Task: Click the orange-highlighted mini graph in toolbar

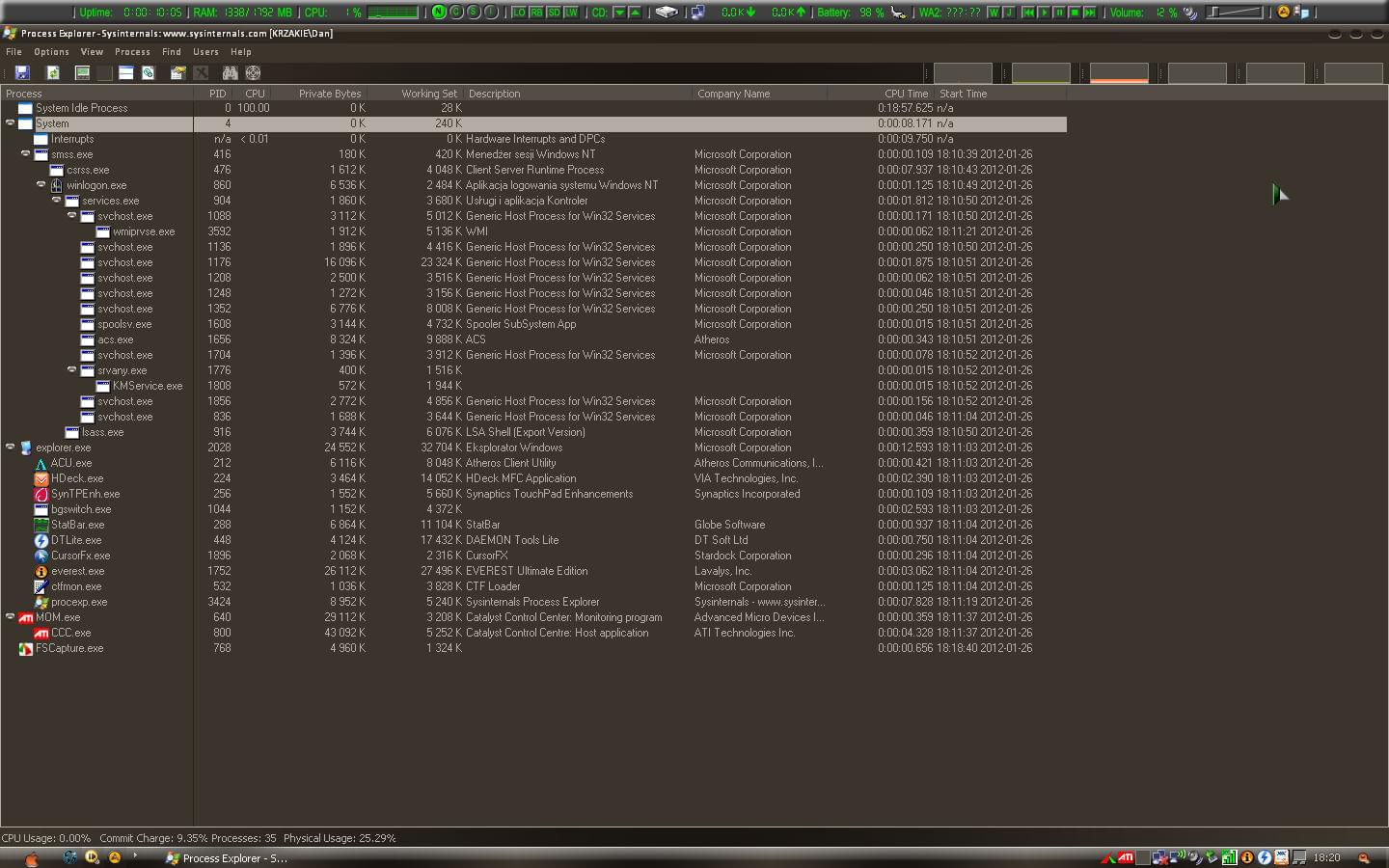Action: point(1119,73)
